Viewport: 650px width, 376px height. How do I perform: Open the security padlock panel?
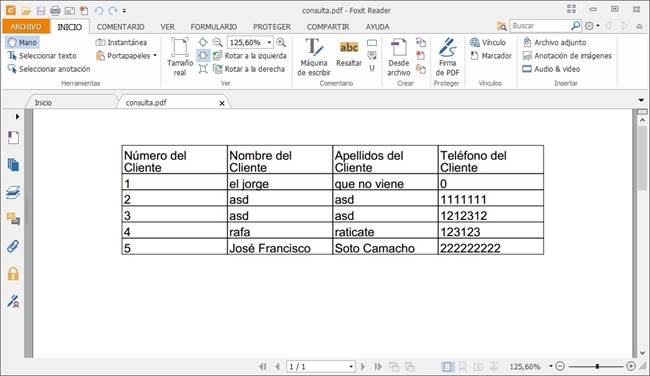13,274
